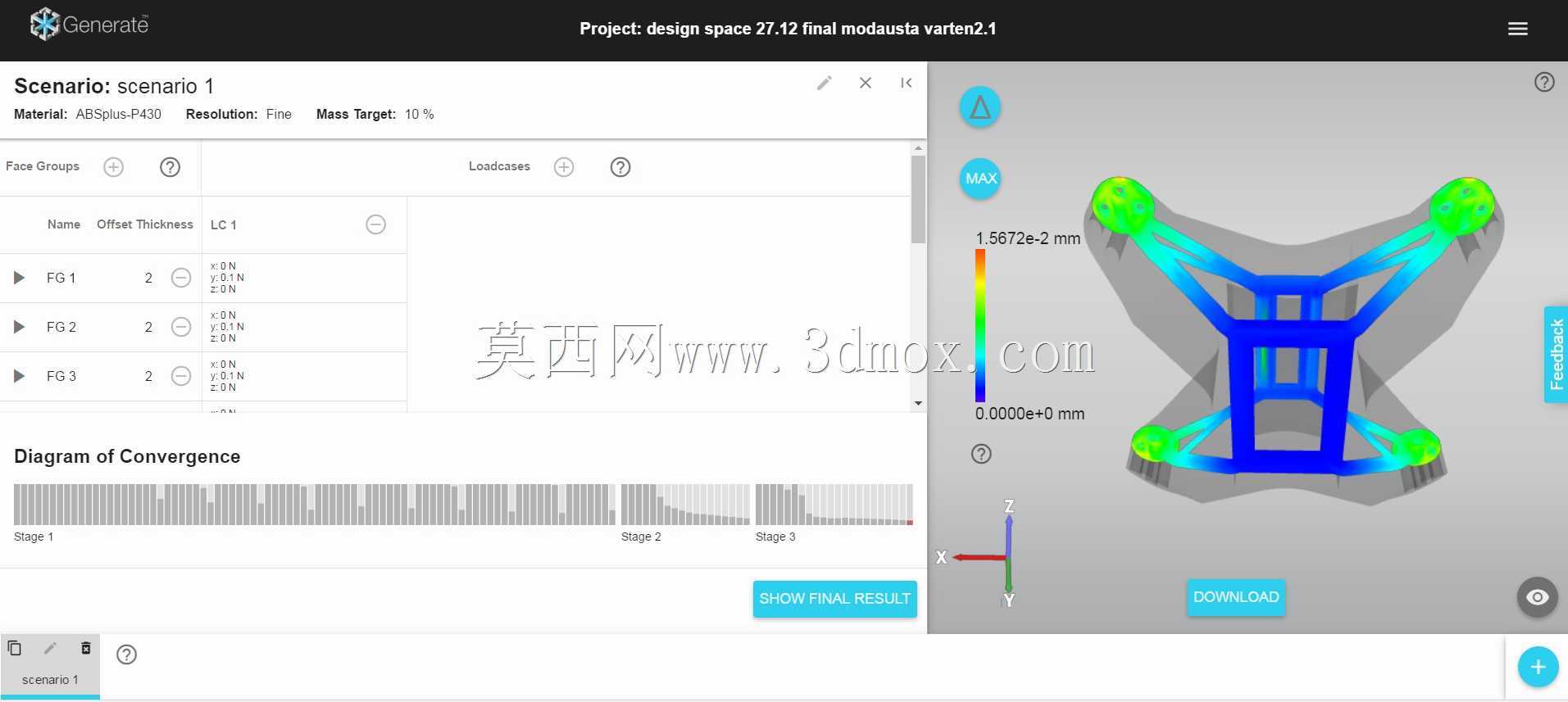Open the Feedback side tab
1568x702 pixels.
1556,355
